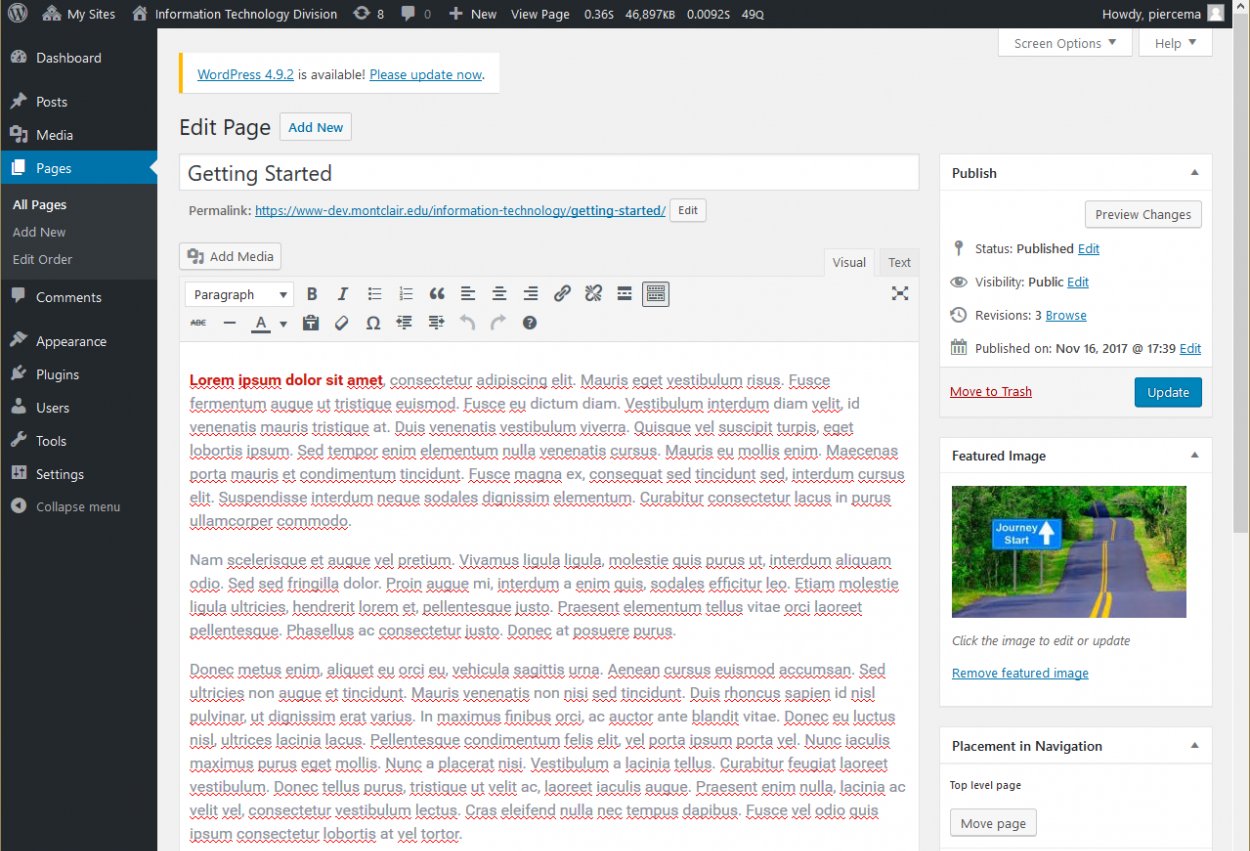Expand the Placement in Navigation panel
This screenshot has width=1250, height=851.
[x=1194, y=745]
